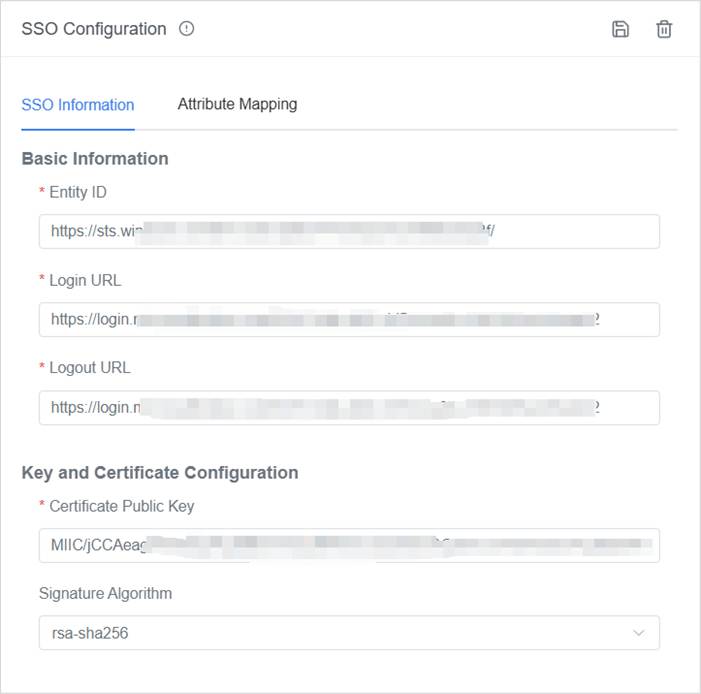
Task: Click the Basic Information section heading
Action: pyautogui.click(x=95, y=158)
